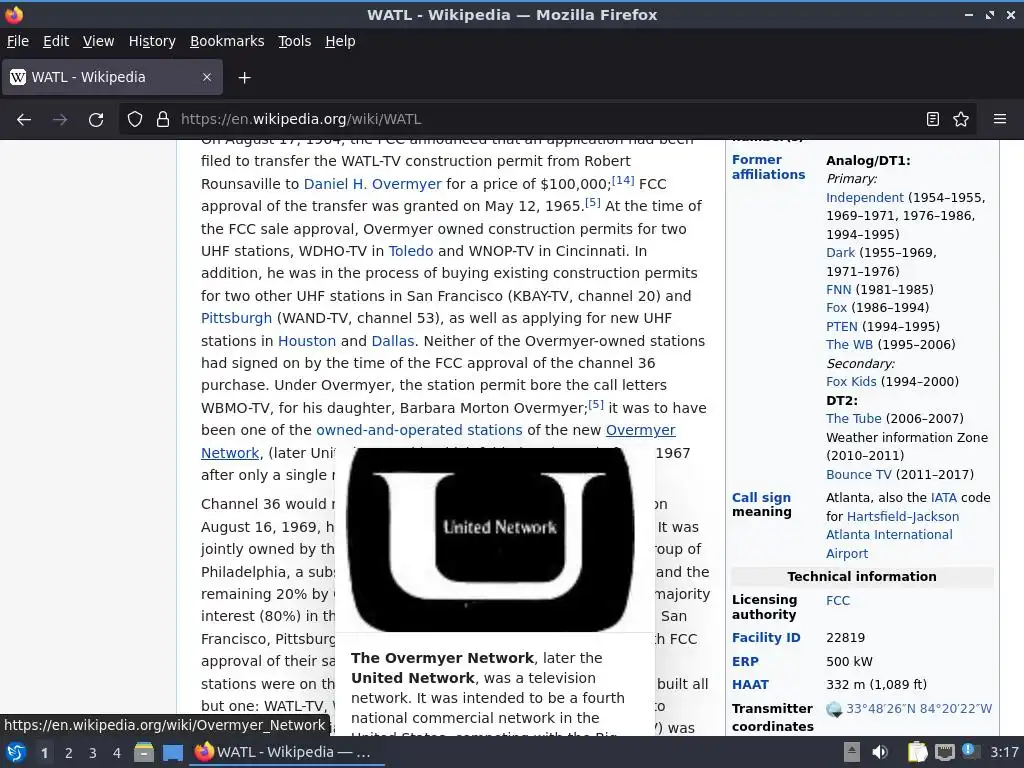Screen dimensions: 1024x768
Task: Open the update notifier tray icon
Action: [x=970, y=752]
